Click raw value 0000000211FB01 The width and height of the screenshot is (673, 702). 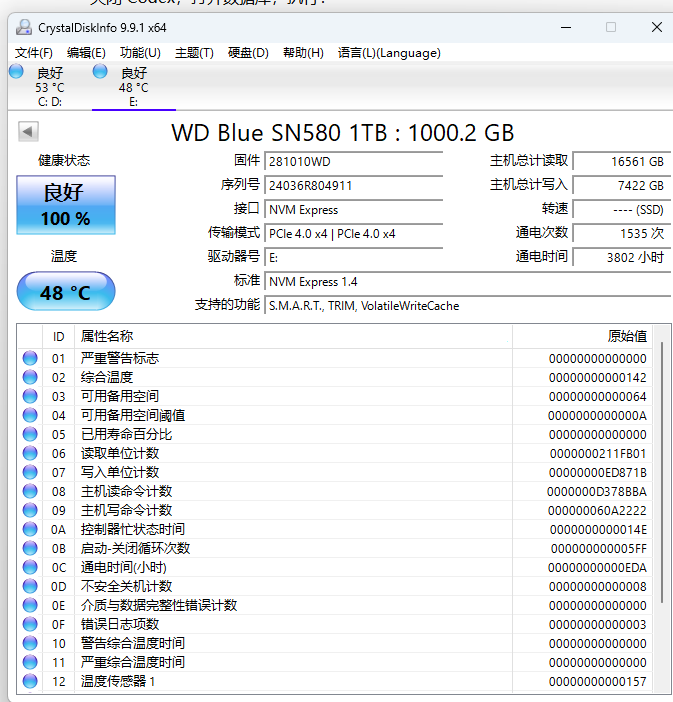pos(598,454)
